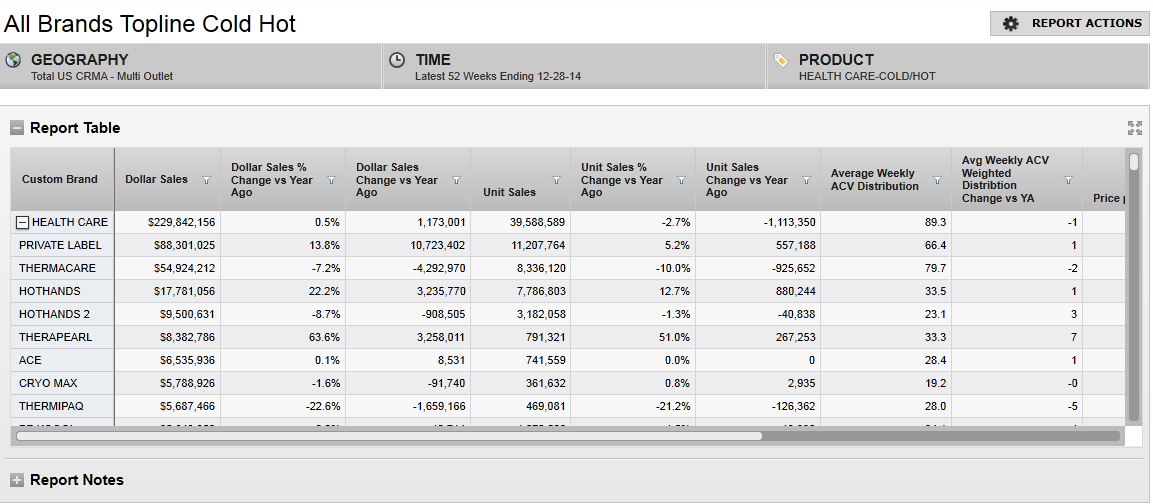Click the Time clock icon
This screenshot has height=504, width=1153.
(x=397, y=60)
